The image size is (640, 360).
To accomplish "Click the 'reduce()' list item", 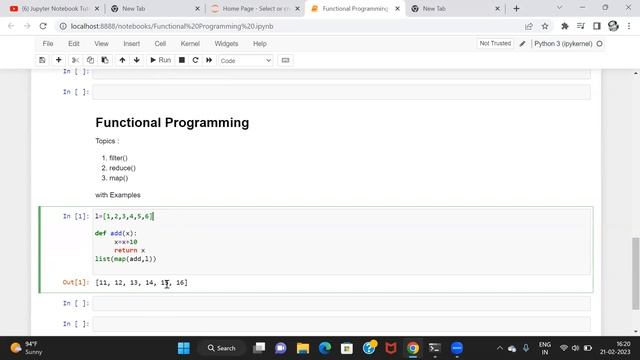I will click(x=122, y=168).
